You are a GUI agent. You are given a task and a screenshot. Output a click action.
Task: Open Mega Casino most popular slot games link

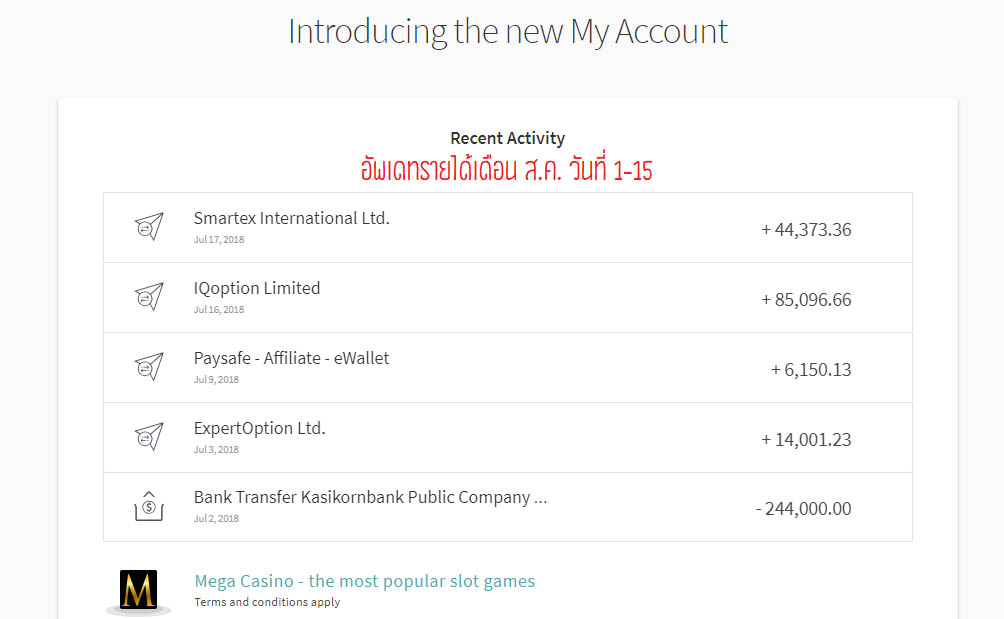(x=364, y=581)
